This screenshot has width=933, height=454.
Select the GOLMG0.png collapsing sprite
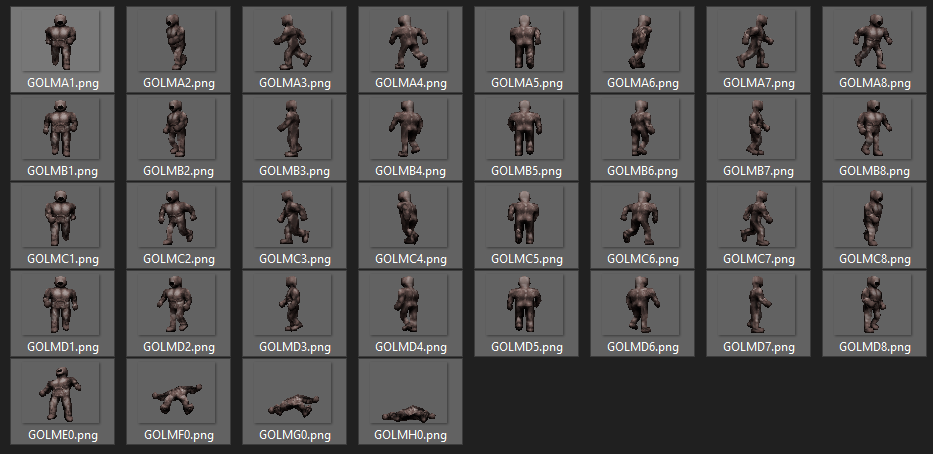[x=293, y=393]
